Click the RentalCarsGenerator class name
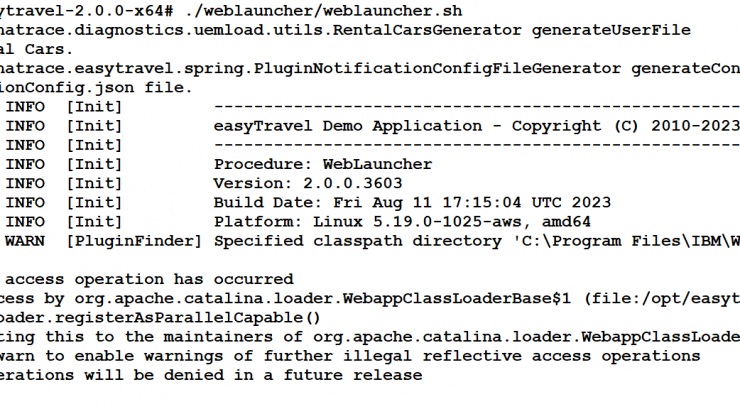 pos(427,30)
